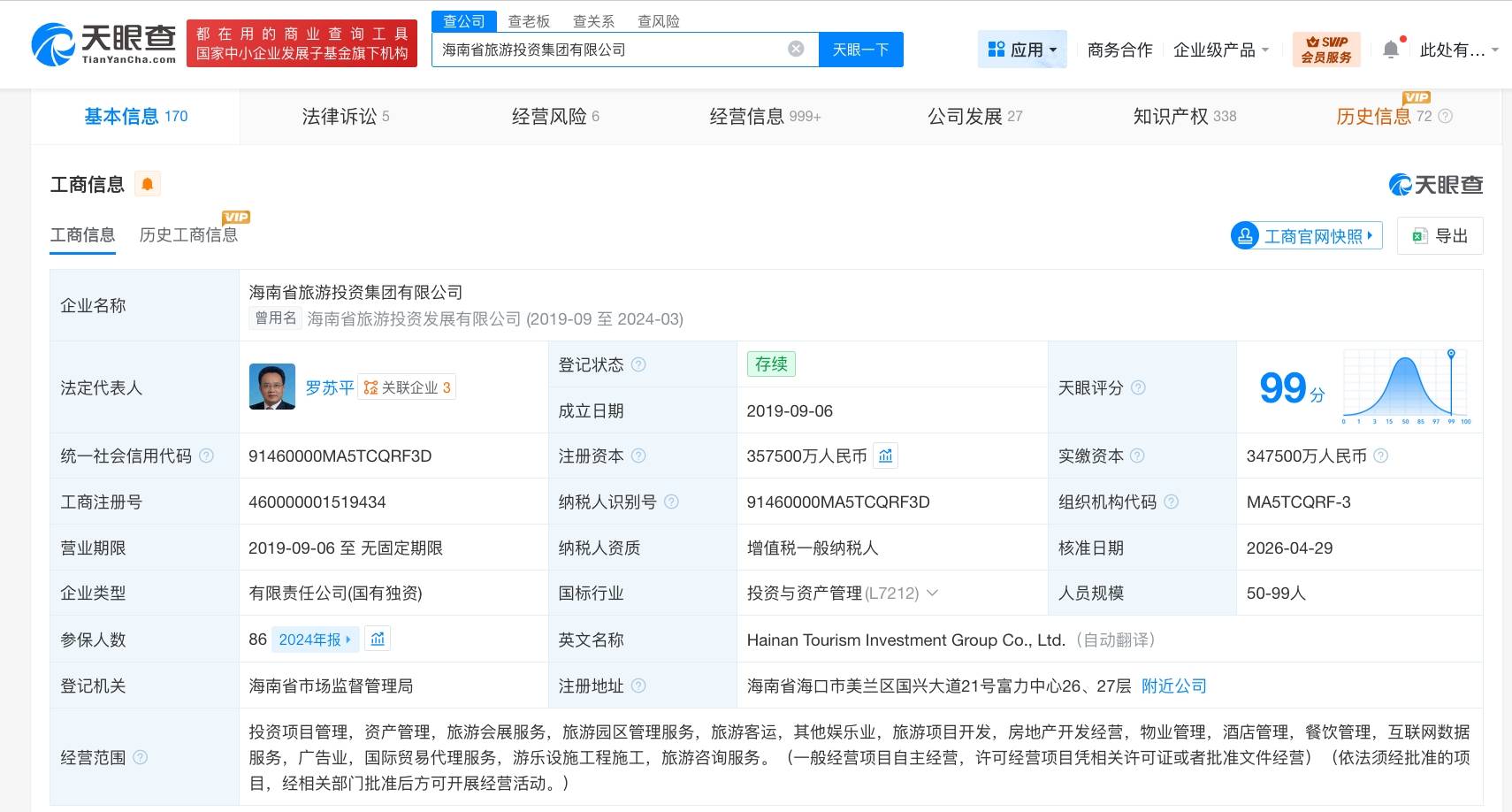This screenshot has height=812, width=1512.
Task: Open the 经营风险 6 tab
Action: tap(555, 116)
